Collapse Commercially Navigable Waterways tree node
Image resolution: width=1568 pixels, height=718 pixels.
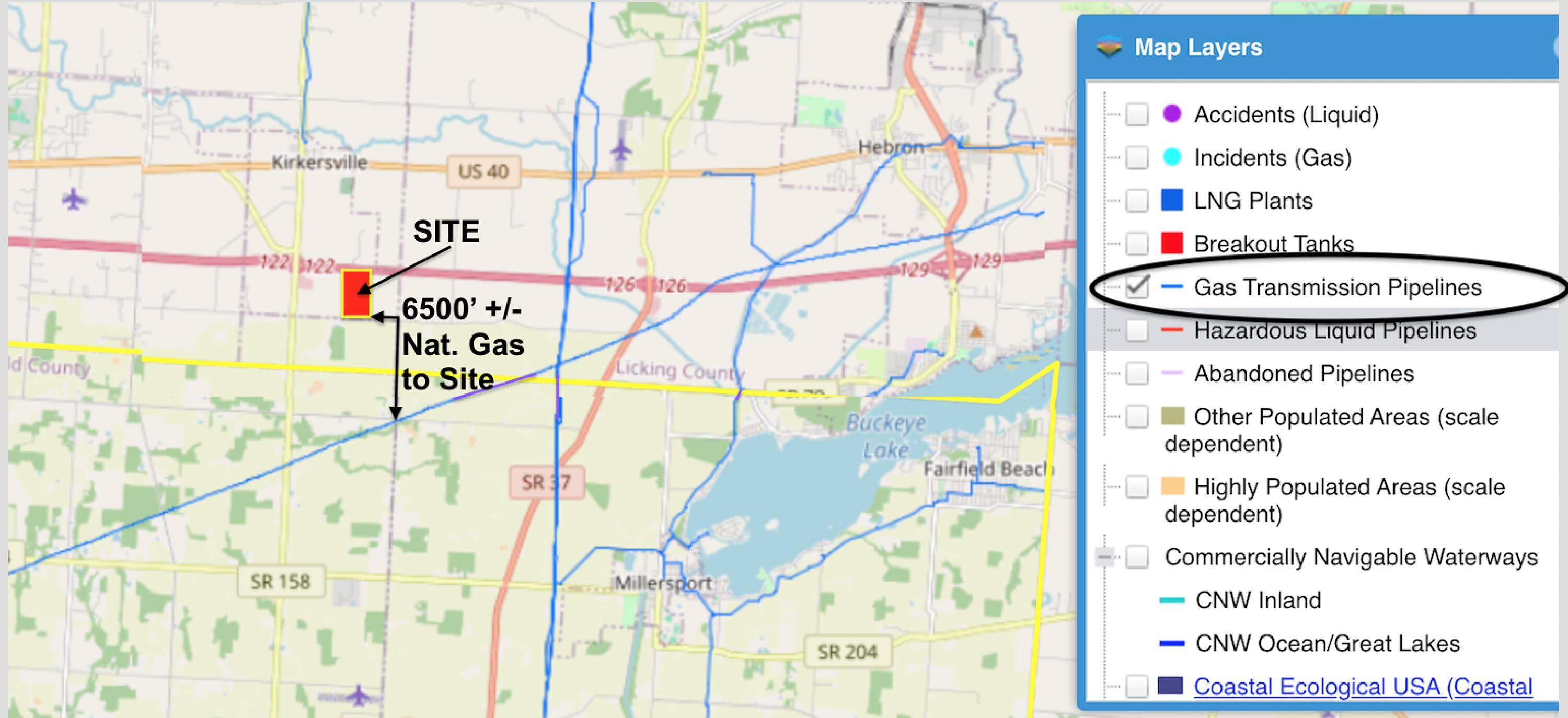[x=1104, y=557]
